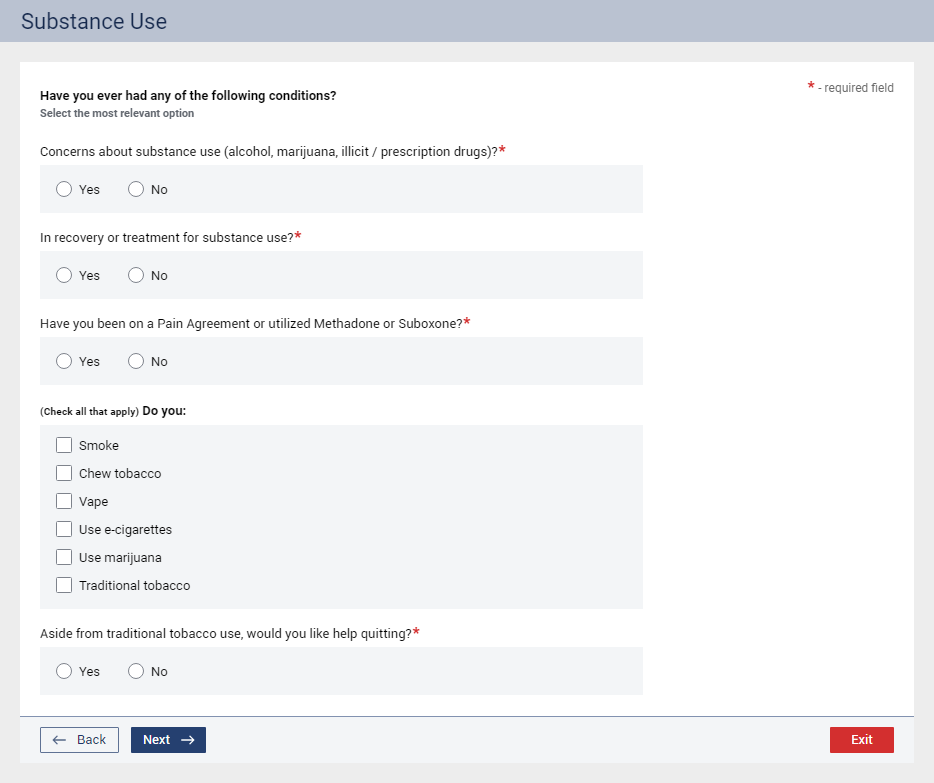This screenshot has height=783, width=934.
Task: Select No for concerns about substance use
Action: click(x=136, y=189)
